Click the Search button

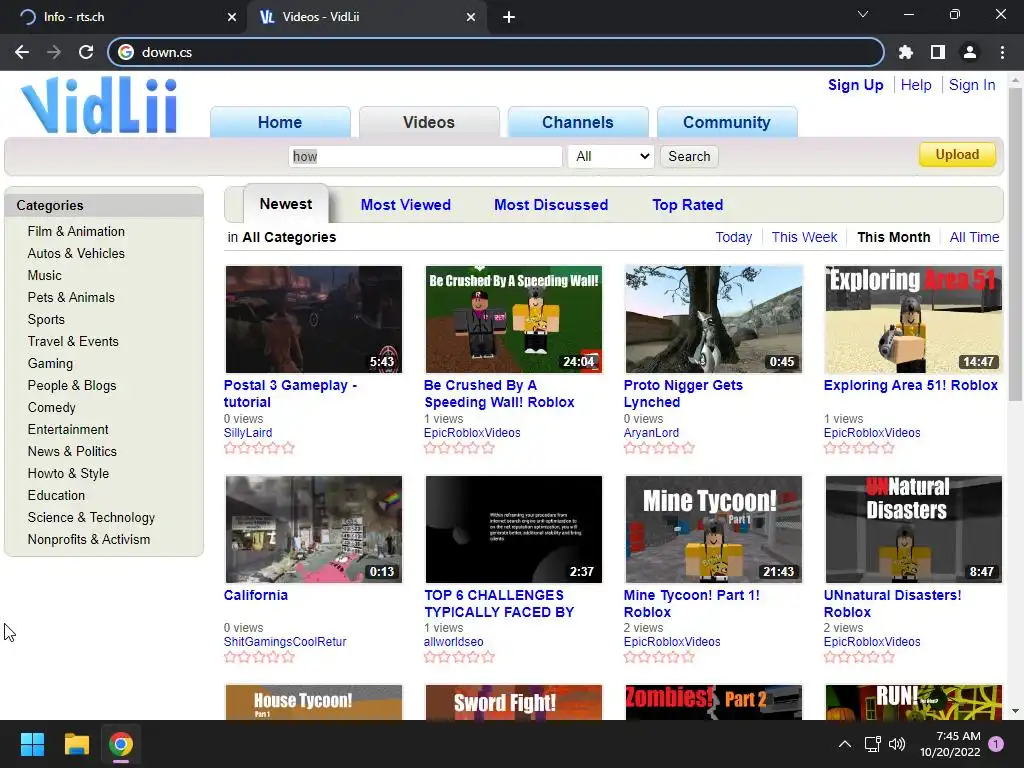[689, 156]
